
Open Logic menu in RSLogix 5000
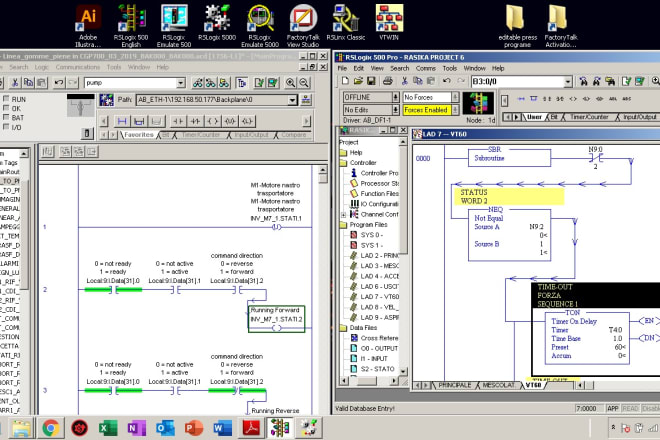click(42, 67)
